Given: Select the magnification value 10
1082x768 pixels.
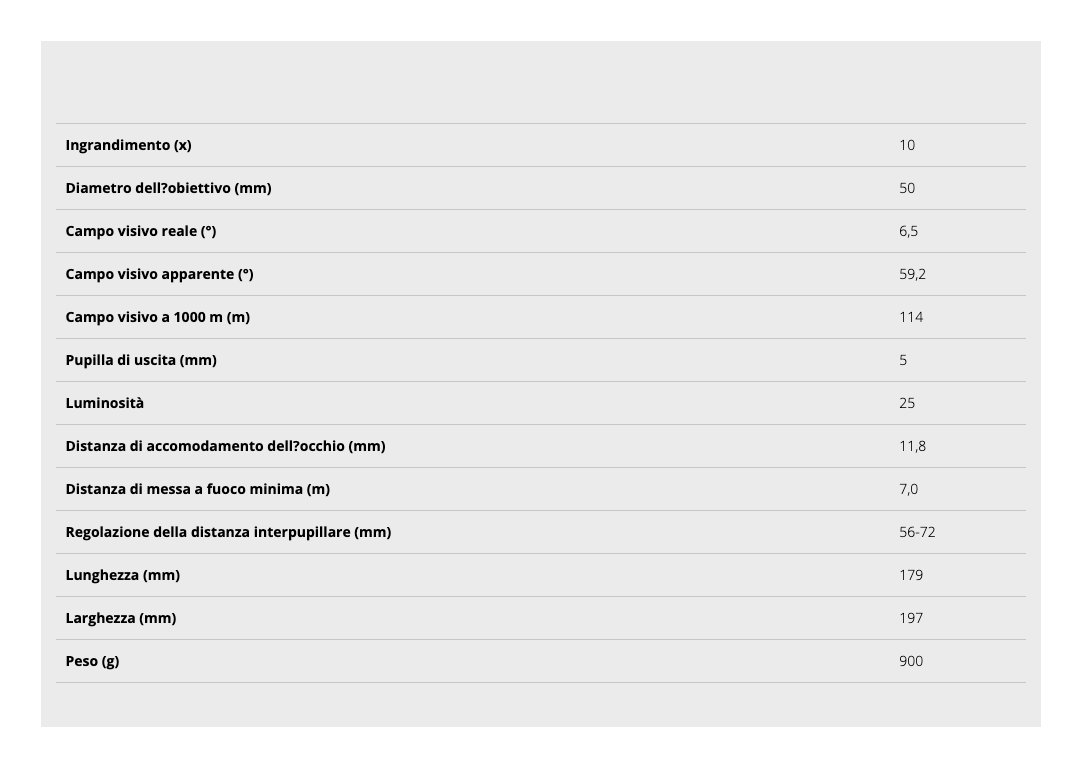Looking at the screenshot, I should [x=907, y=145].
